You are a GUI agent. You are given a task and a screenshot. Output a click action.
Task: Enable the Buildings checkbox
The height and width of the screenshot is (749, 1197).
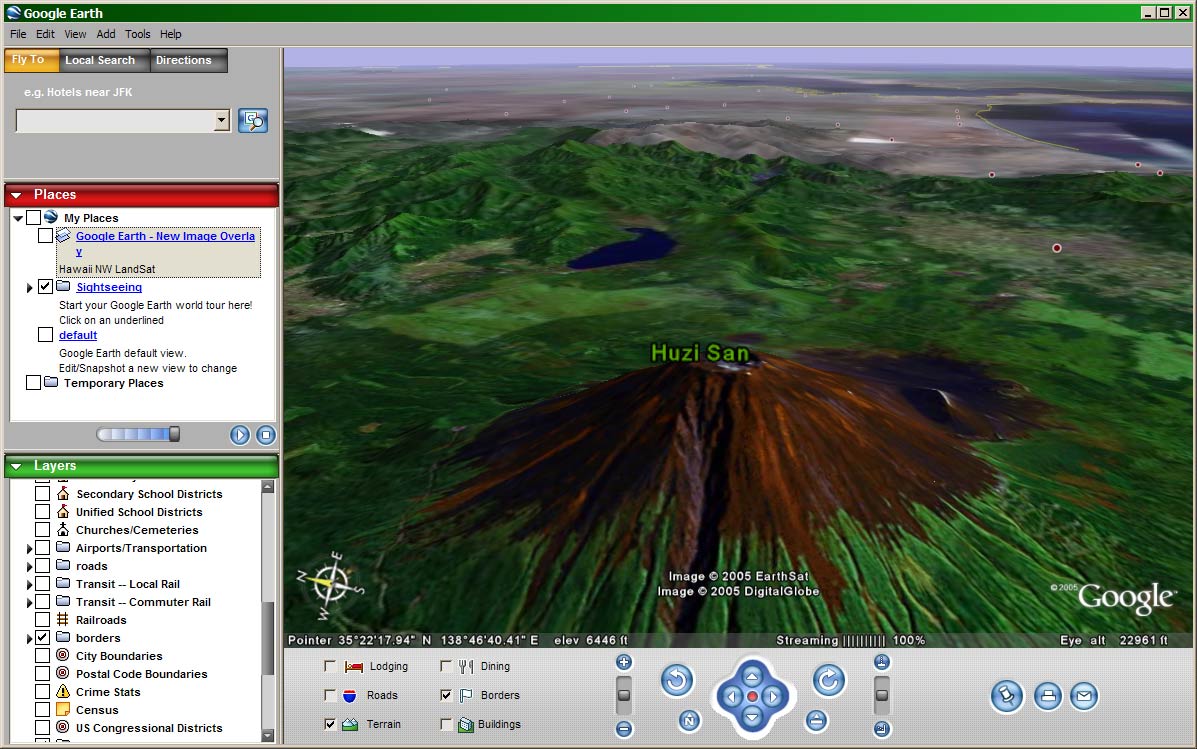446,725
